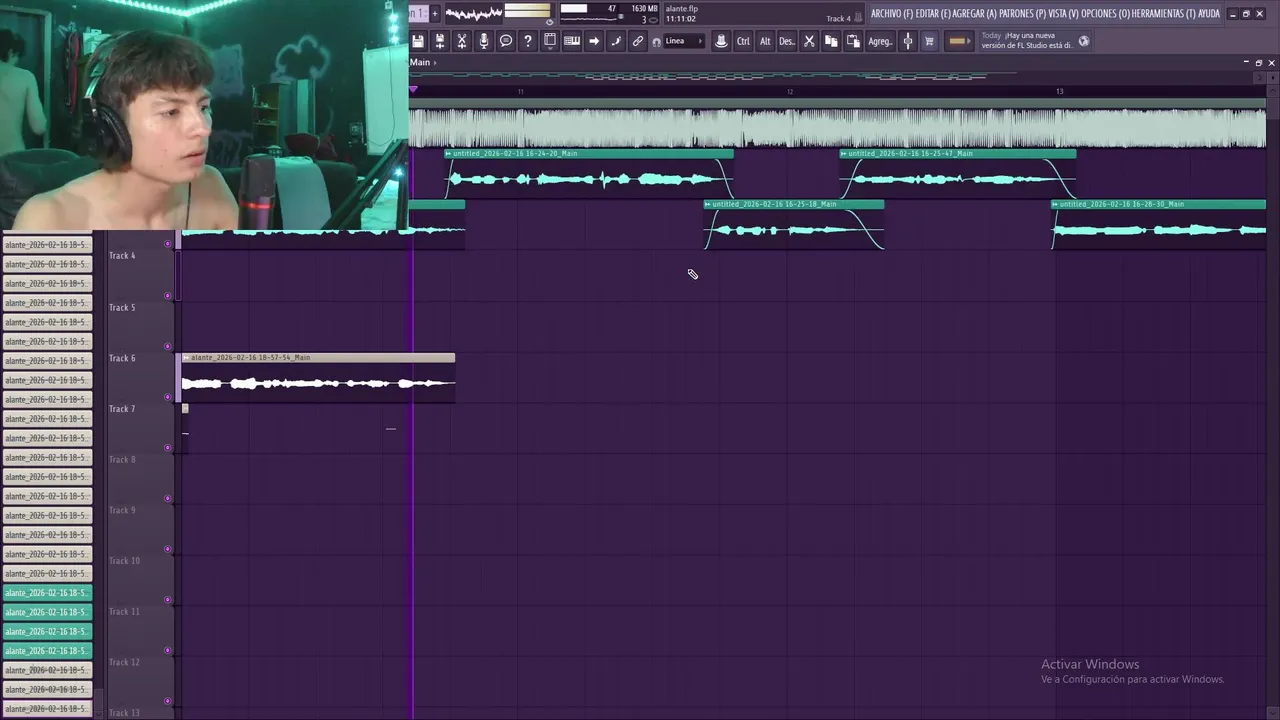Mute Track 11 using its dot

(167, 650)
